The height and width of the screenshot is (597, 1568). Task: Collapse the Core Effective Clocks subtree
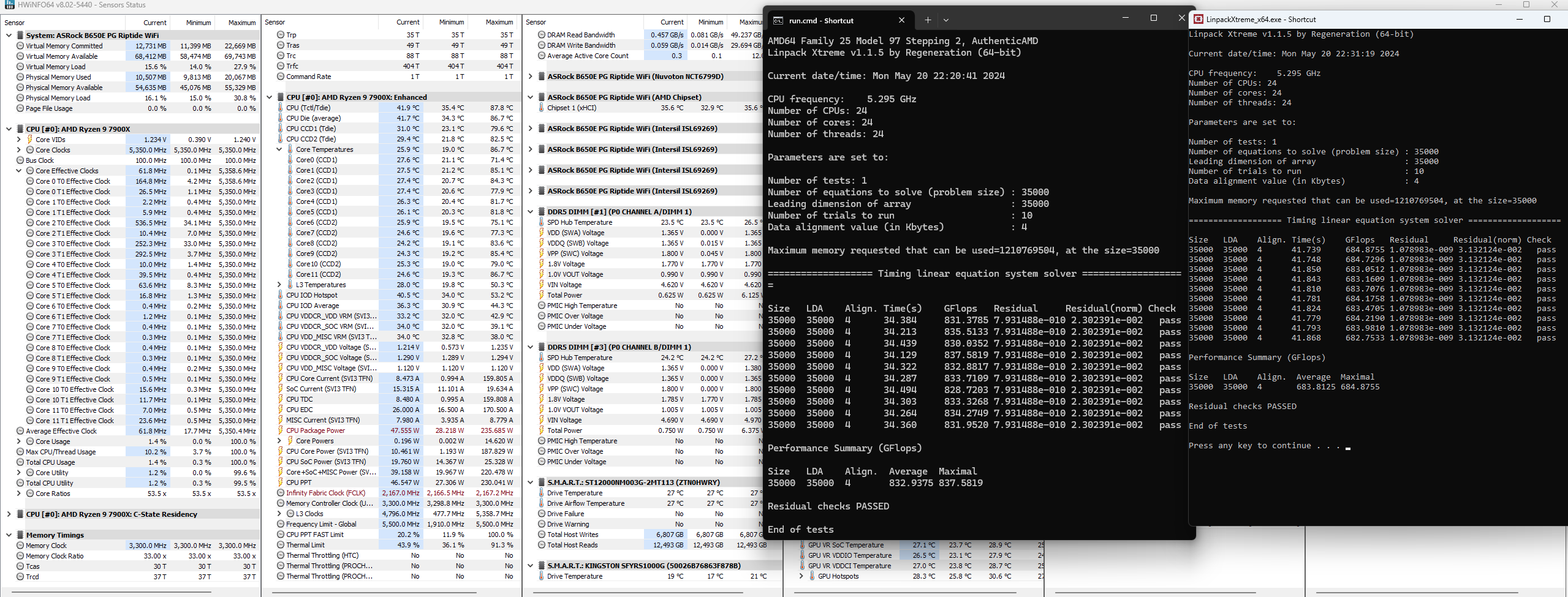tap(19, 171)
